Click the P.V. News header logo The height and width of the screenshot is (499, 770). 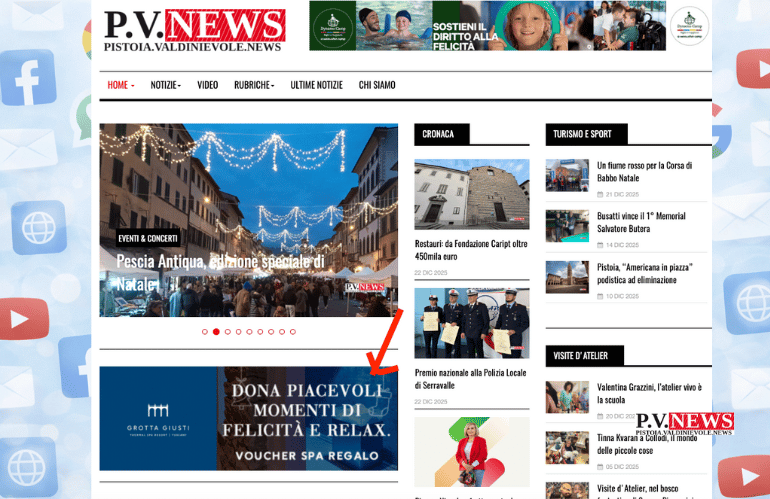click(x=194, y=30)
